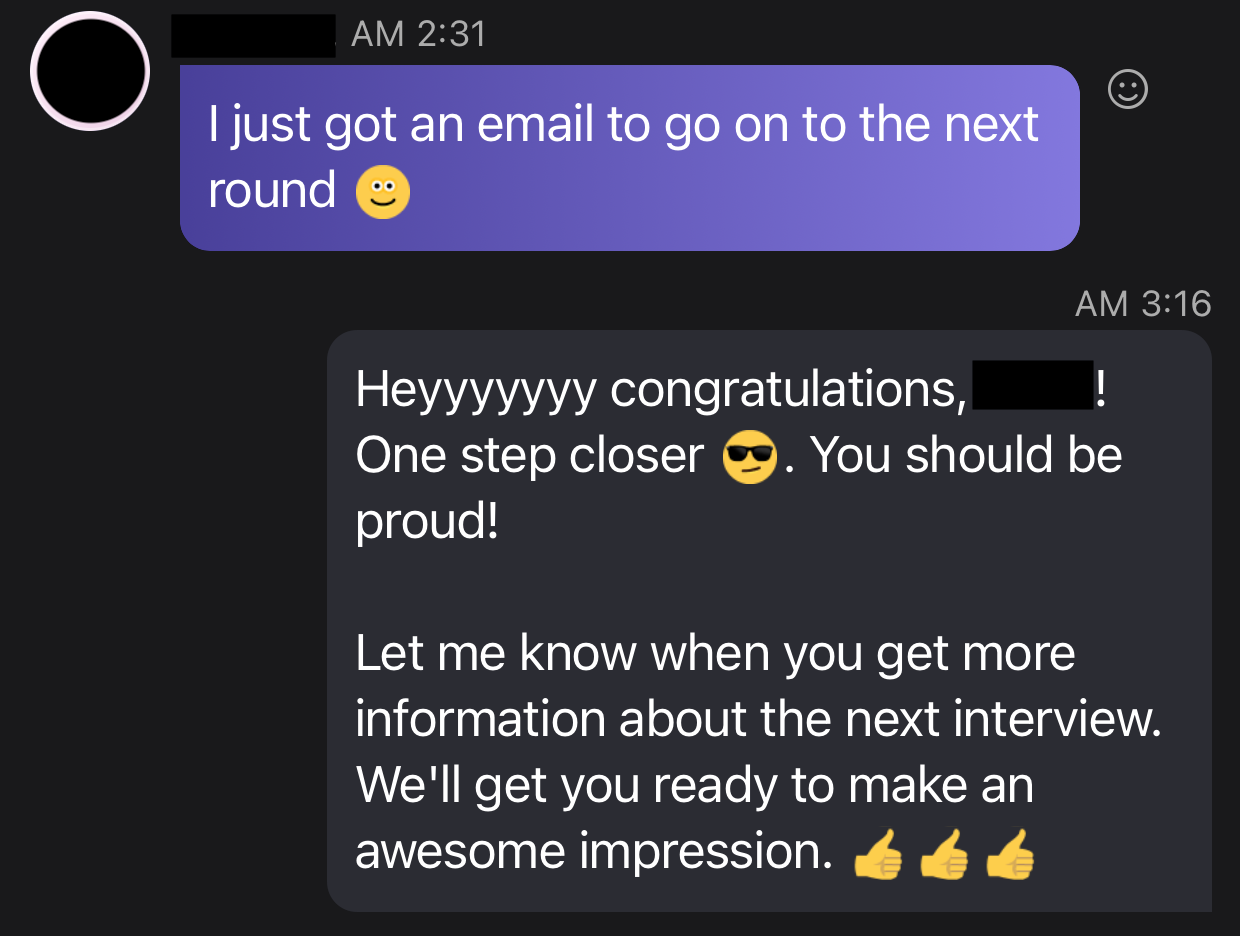The image size is (1240, 936).
Task: Click the AM 2:31 timestamp
Action: coord(419,35)
